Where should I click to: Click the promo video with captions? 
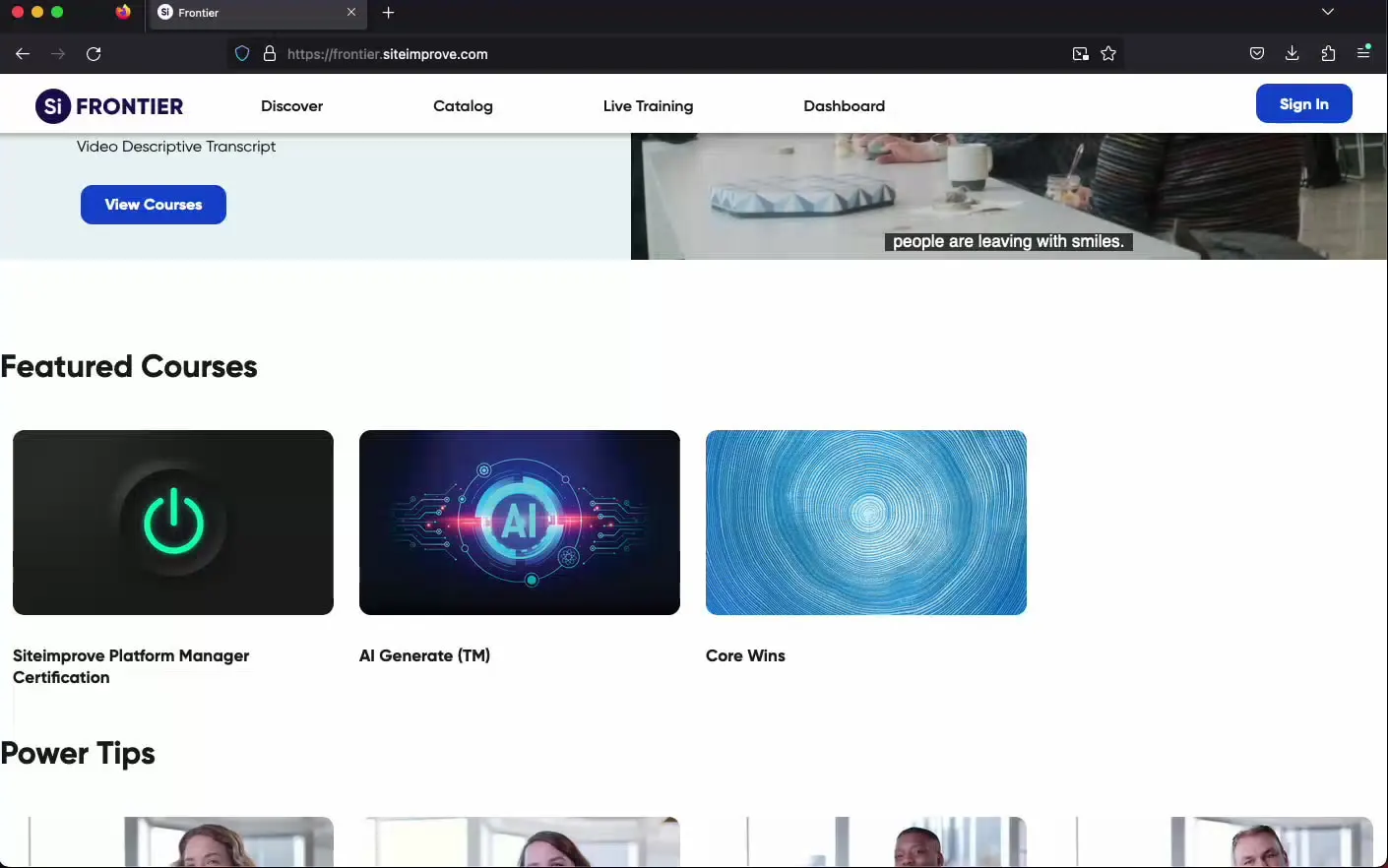(1008, 196)
